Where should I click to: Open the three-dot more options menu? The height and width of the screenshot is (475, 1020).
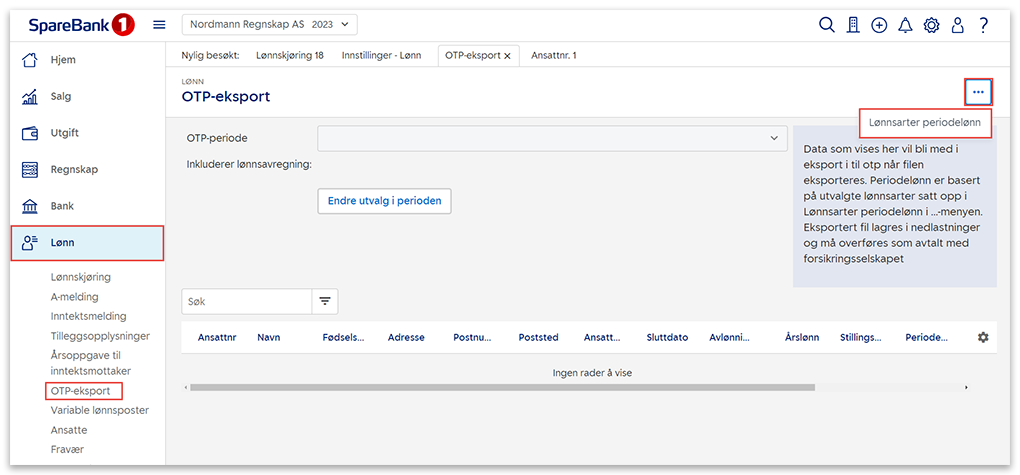978,93
